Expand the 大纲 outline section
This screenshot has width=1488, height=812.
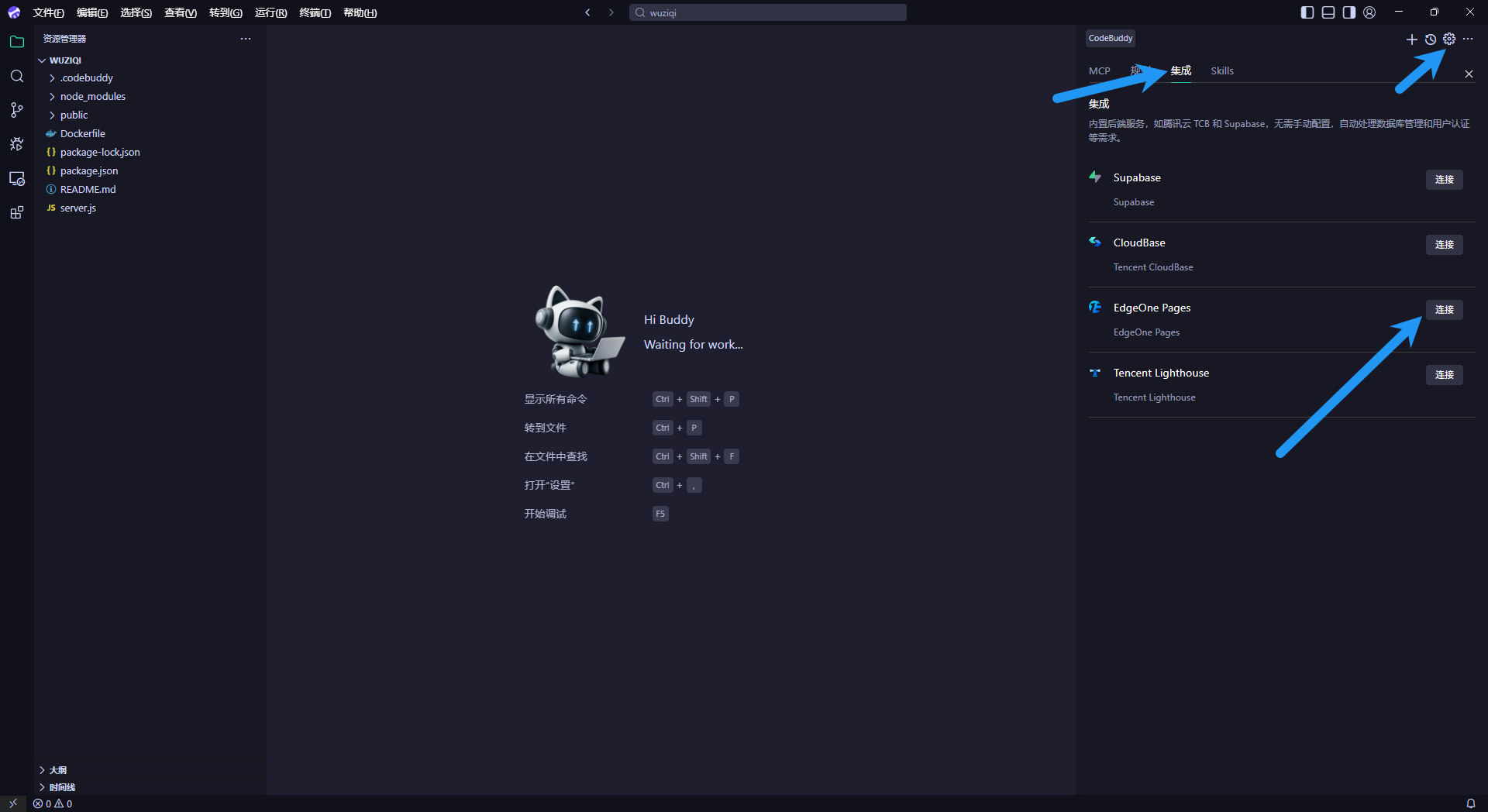point(57,770)
